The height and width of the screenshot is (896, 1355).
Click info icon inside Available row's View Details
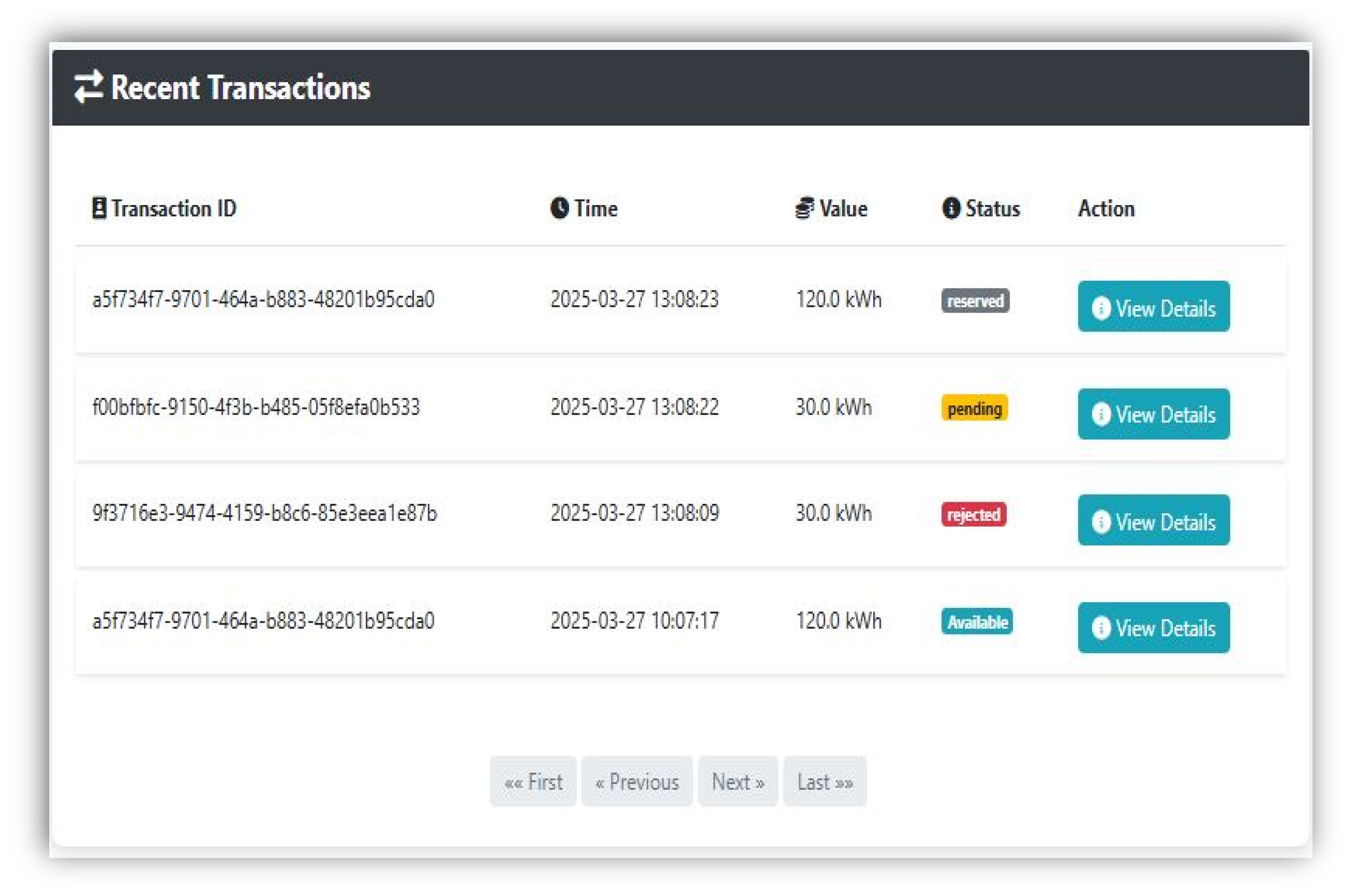pyautogui.click(x=1101, y=627)
